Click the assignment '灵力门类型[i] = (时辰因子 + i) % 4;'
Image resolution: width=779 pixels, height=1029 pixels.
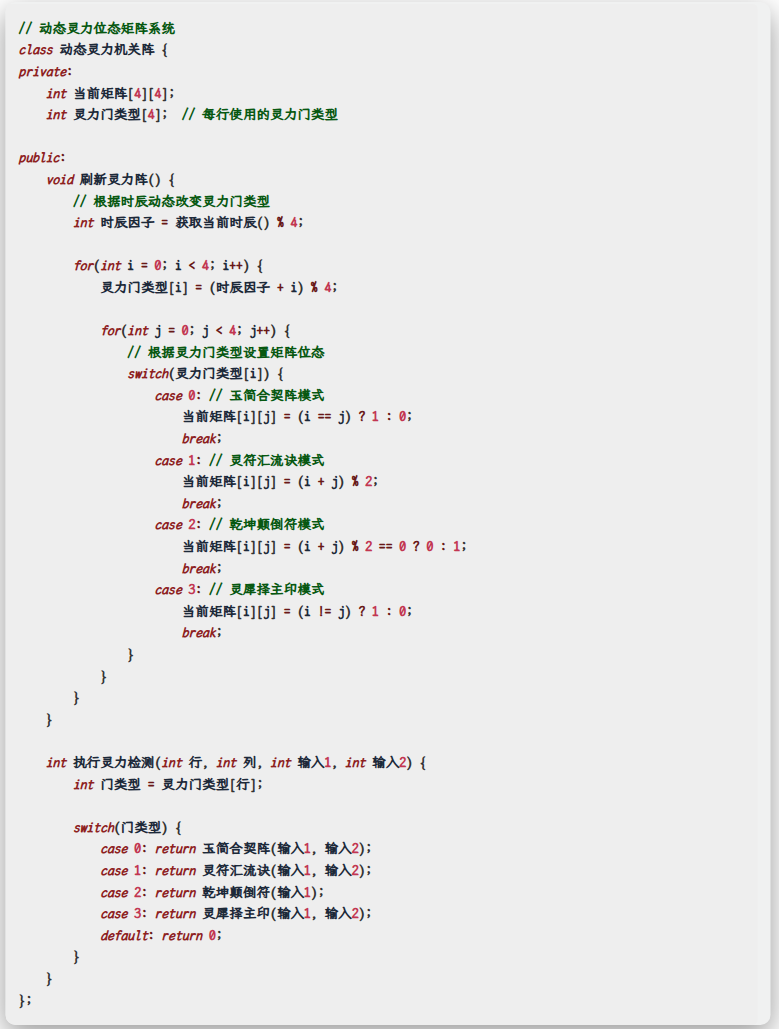click(x=219, y=287)
